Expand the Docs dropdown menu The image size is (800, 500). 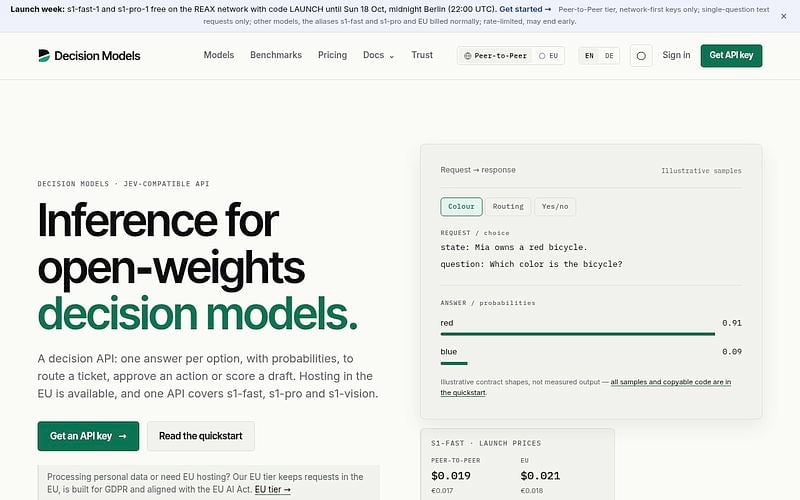(378, 55)
